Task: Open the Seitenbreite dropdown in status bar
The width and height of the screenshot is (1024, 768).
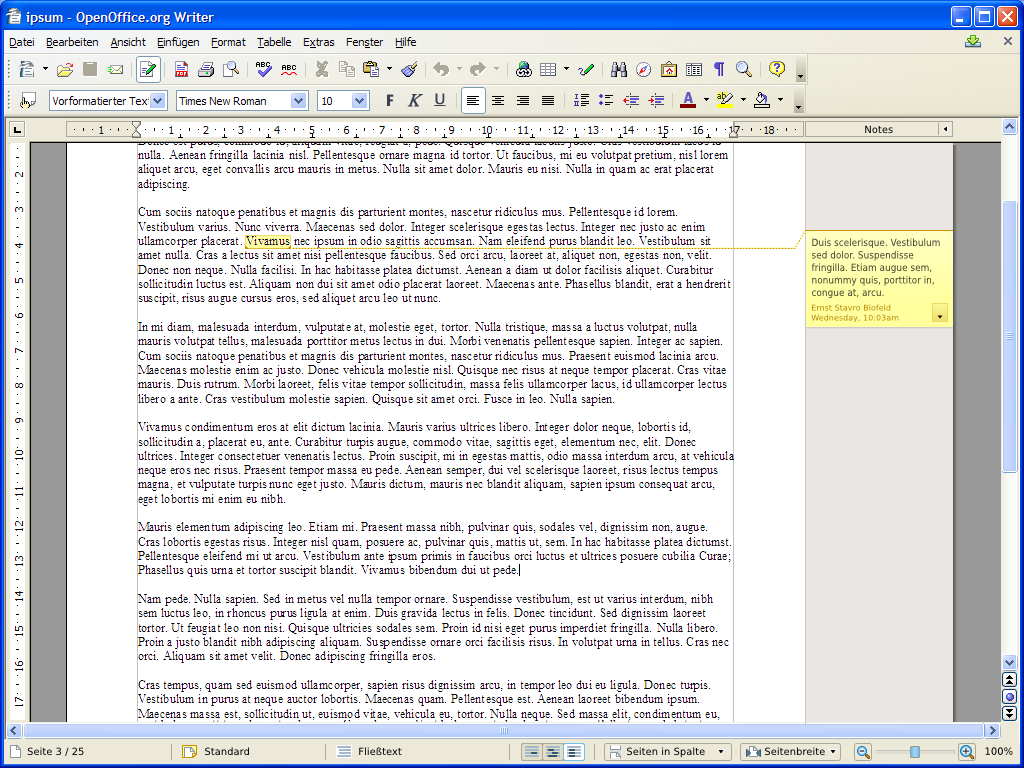Action: [790, 751]
